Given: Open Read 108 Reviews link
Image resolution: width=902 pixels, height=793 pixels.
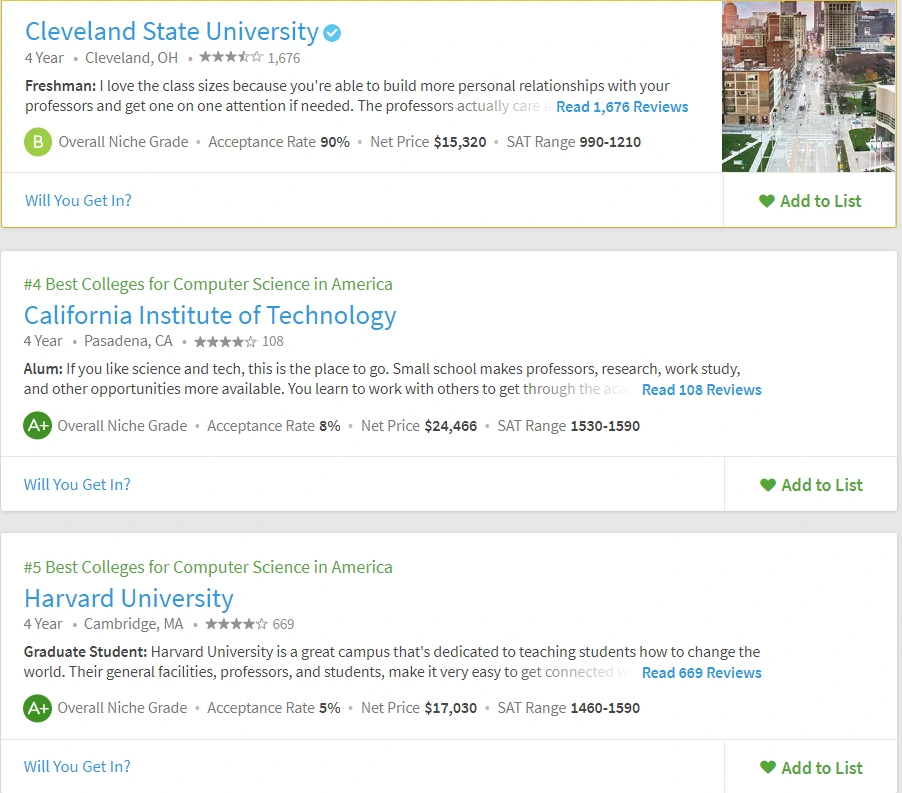Looking at the screenshot, I should 701,390.
